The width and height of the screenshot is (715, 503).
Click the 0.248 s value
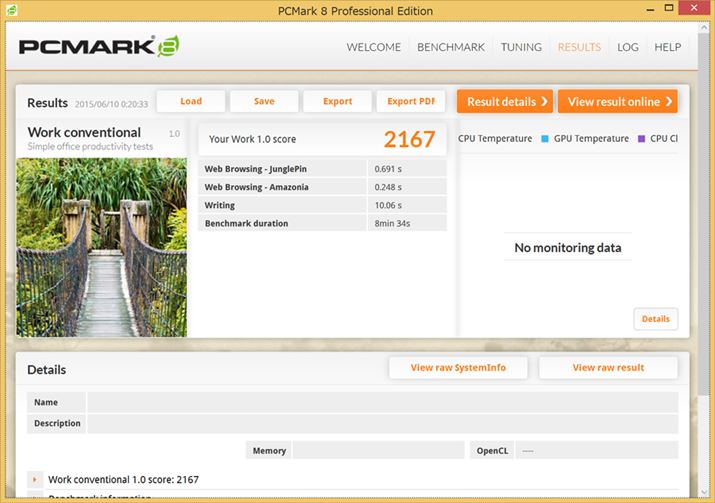coord(388,187)
